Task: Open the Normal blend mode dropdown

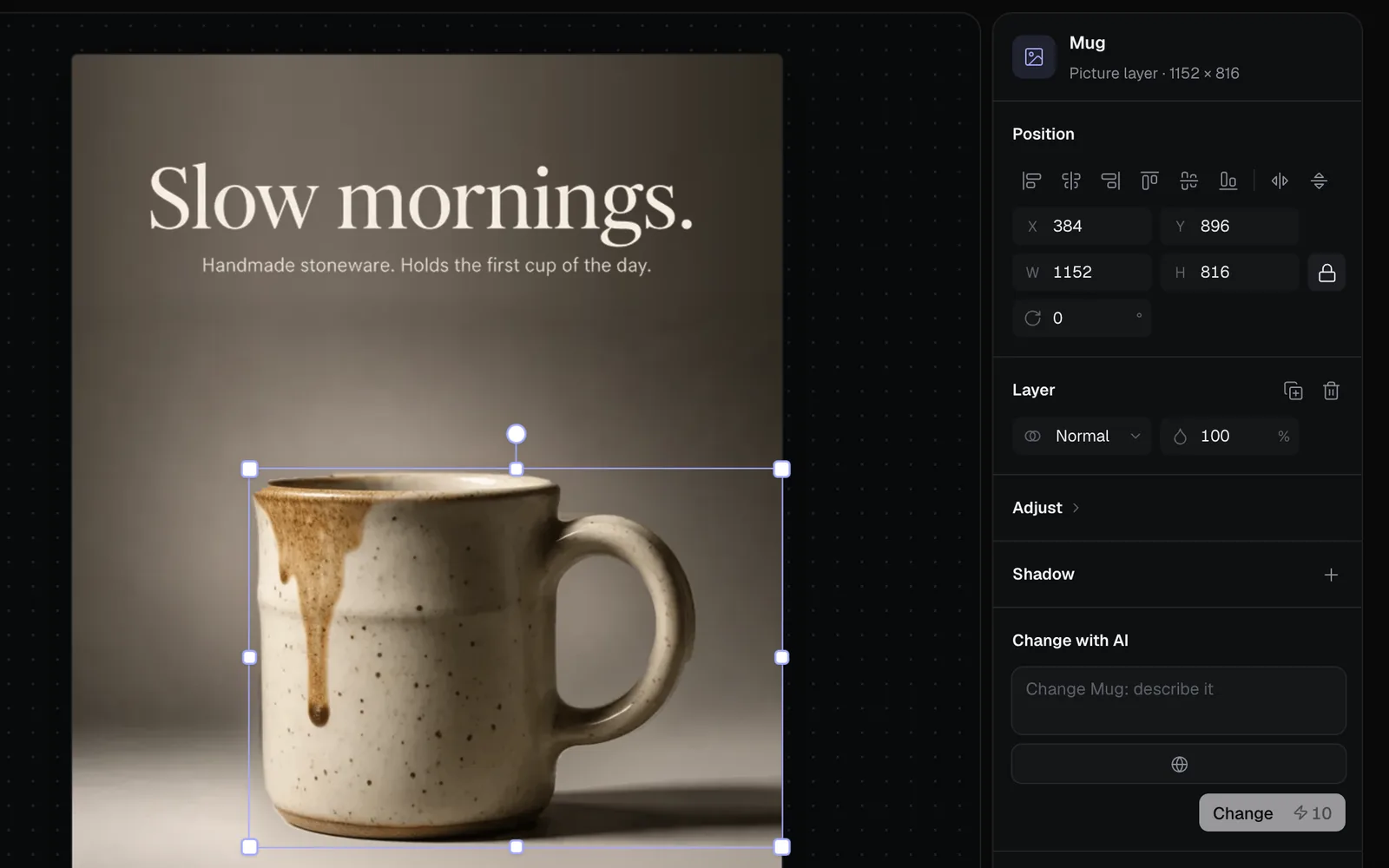Action: coord(1082,436)
